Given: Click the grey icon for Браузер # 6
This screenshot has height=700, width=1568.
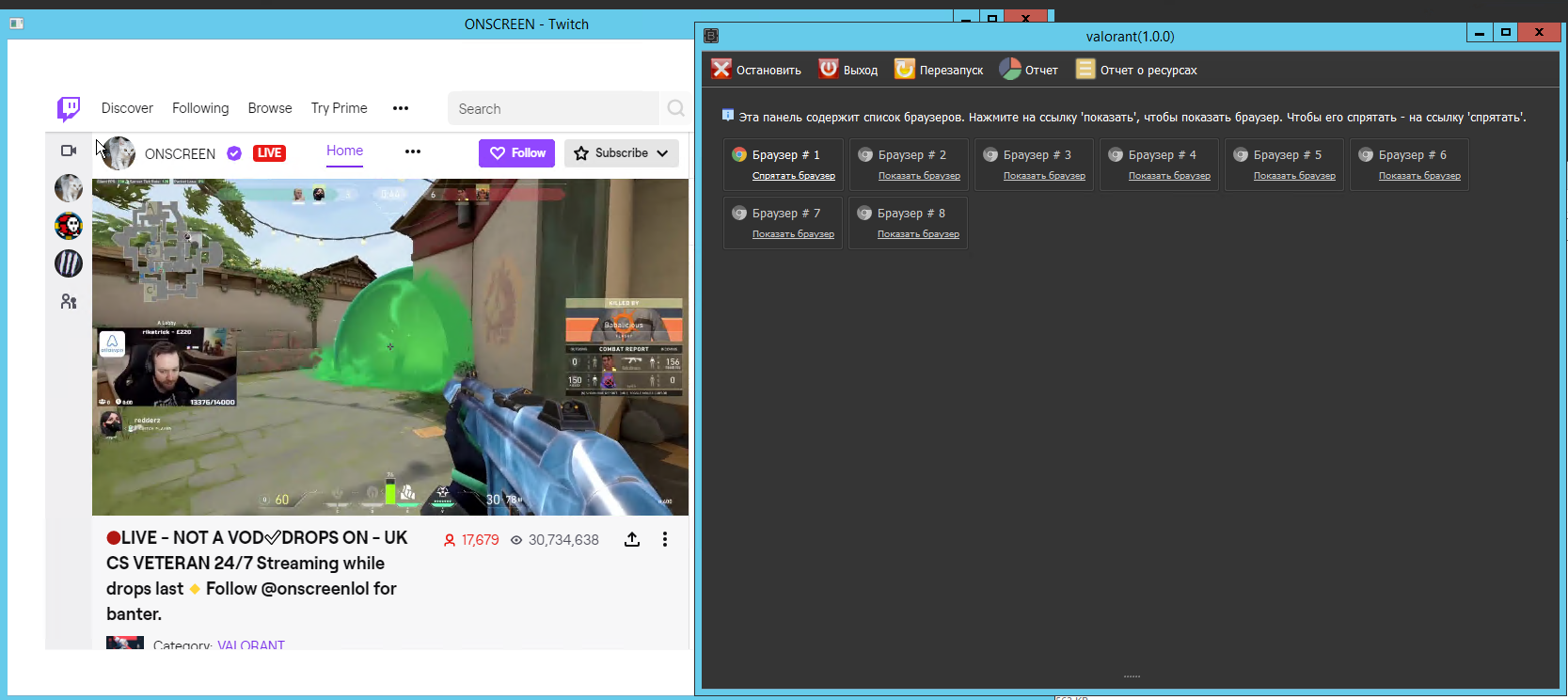Looking at the screenshot, I should point(1365,154).
